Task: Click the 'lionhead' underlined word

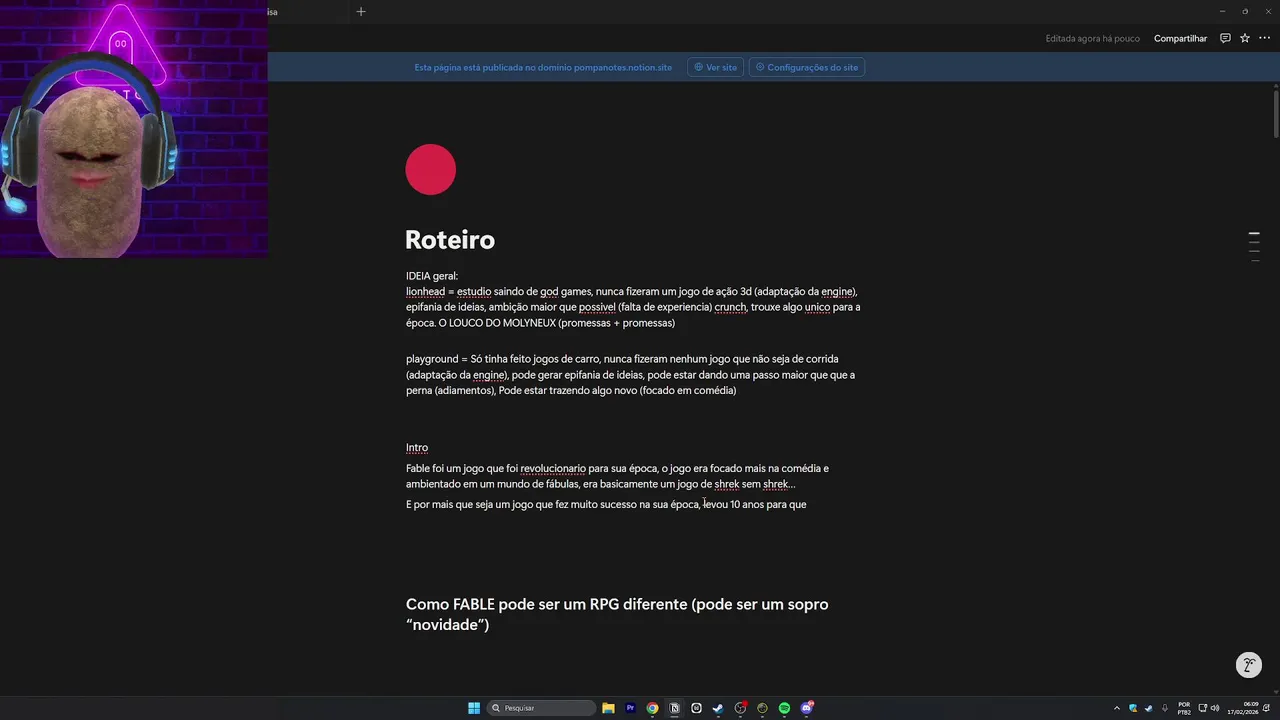Action: pos(425,292)
